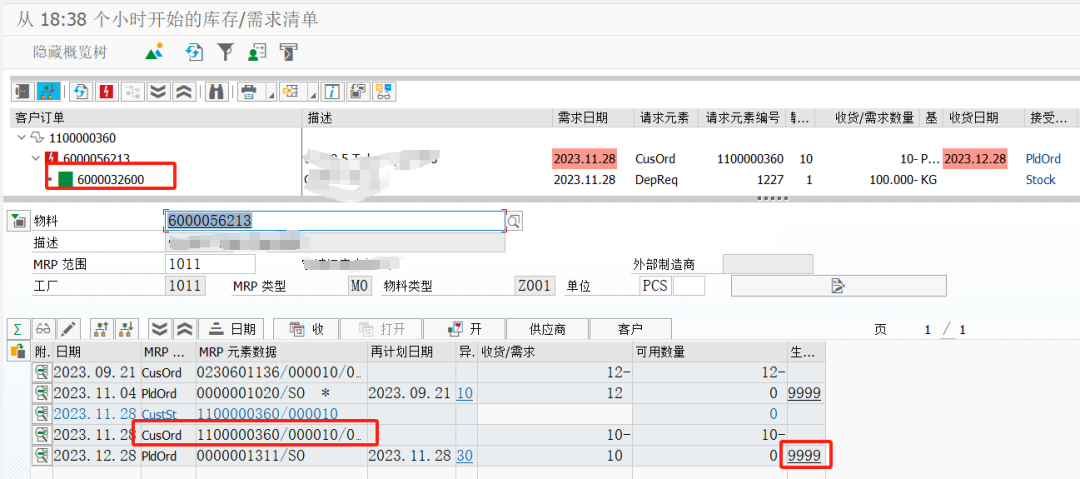This screenshot has height=479, width=1080.
Task: Click the wide button with the pencil document icon
Action: click(x=838, y=285)
